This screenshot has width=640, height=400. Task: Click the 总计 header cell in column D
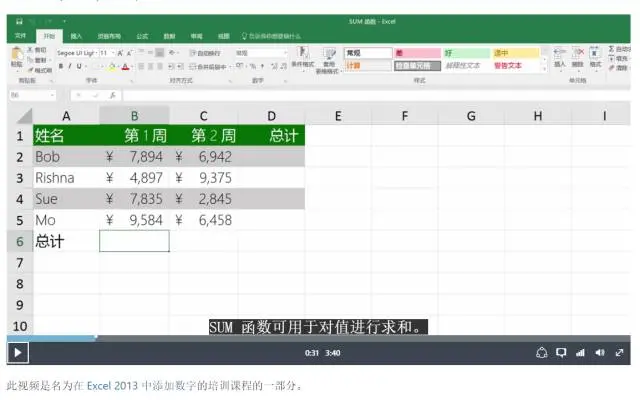point(271,135)
